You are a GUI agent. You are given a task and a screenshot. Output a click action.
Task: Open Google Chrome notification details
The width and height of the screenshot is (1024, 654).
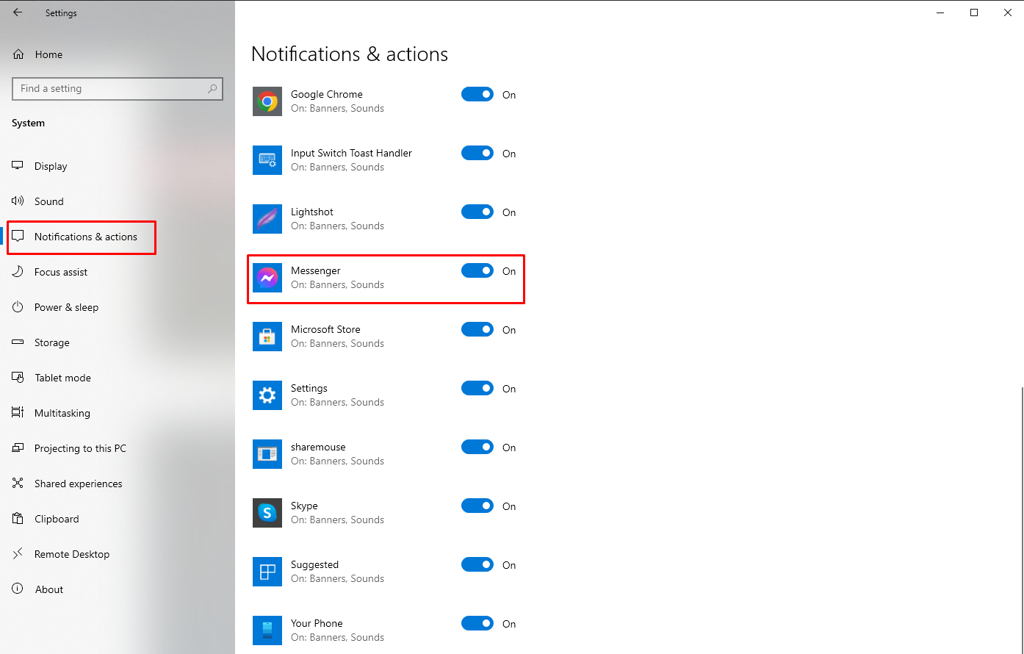click(x=337, y=101)
